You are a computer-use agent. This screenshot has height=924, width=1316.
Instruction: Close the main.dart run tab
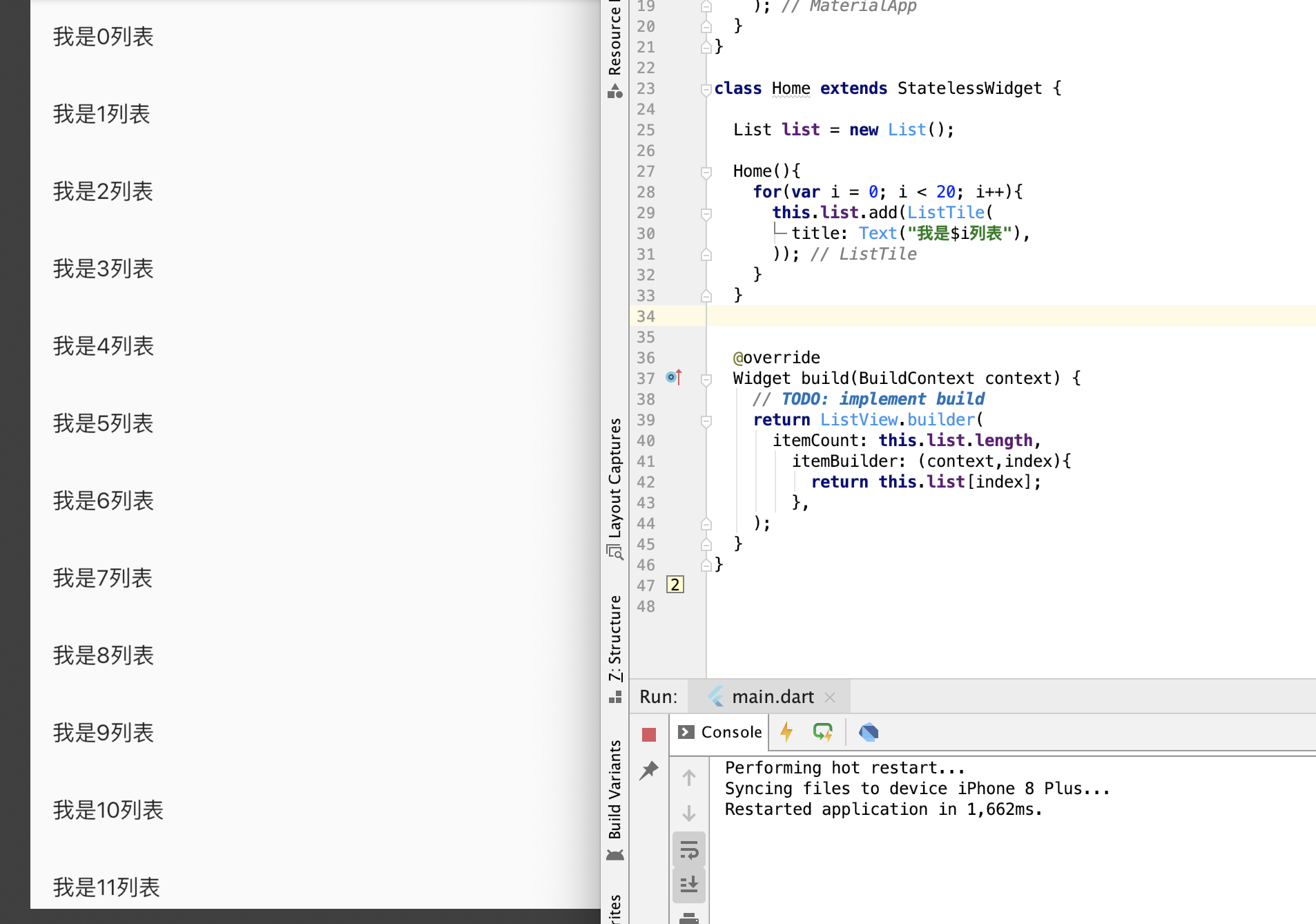point(830,697)
